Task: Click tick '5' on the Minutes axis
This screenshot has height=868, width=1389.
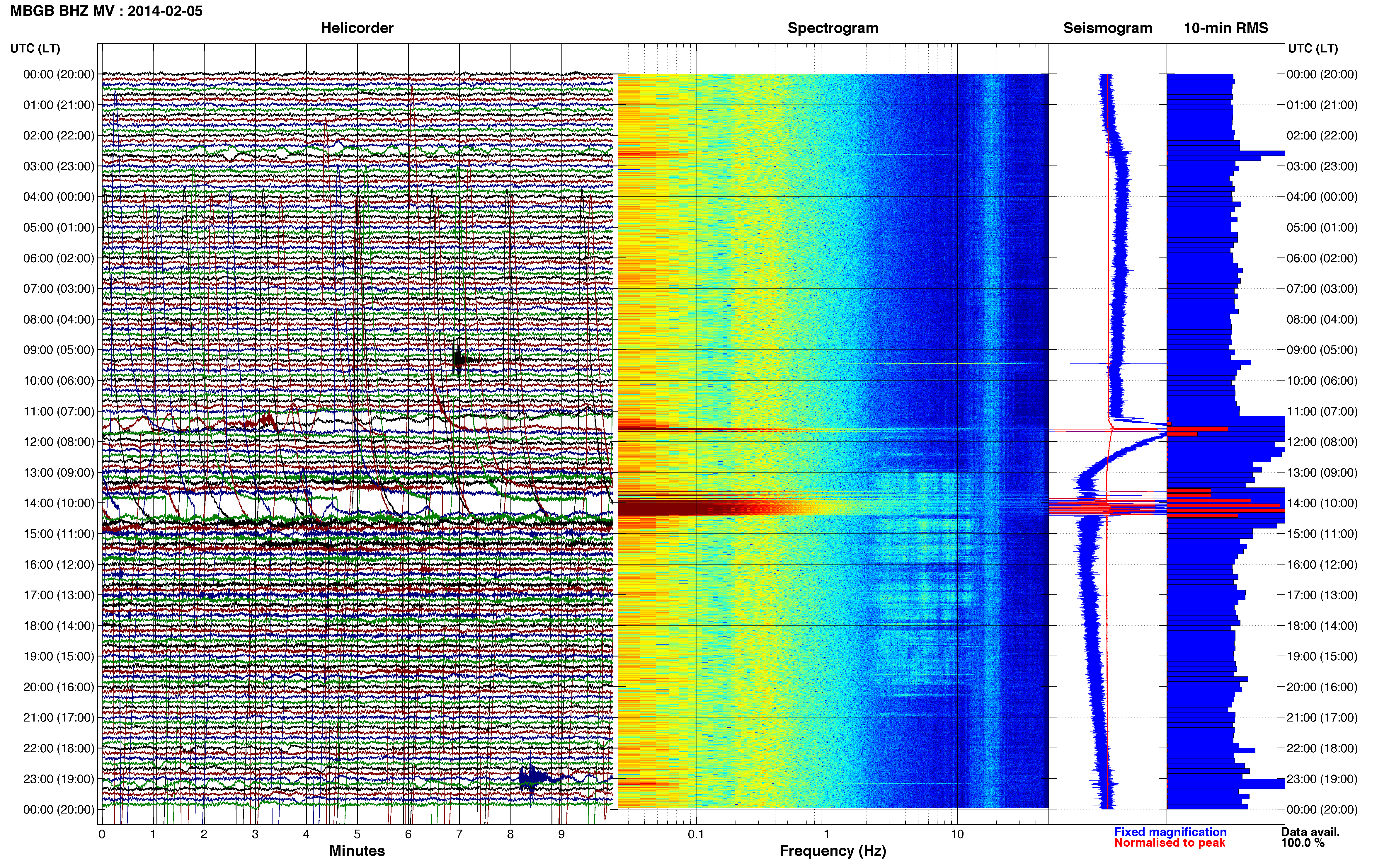Action: coord(357,834)
